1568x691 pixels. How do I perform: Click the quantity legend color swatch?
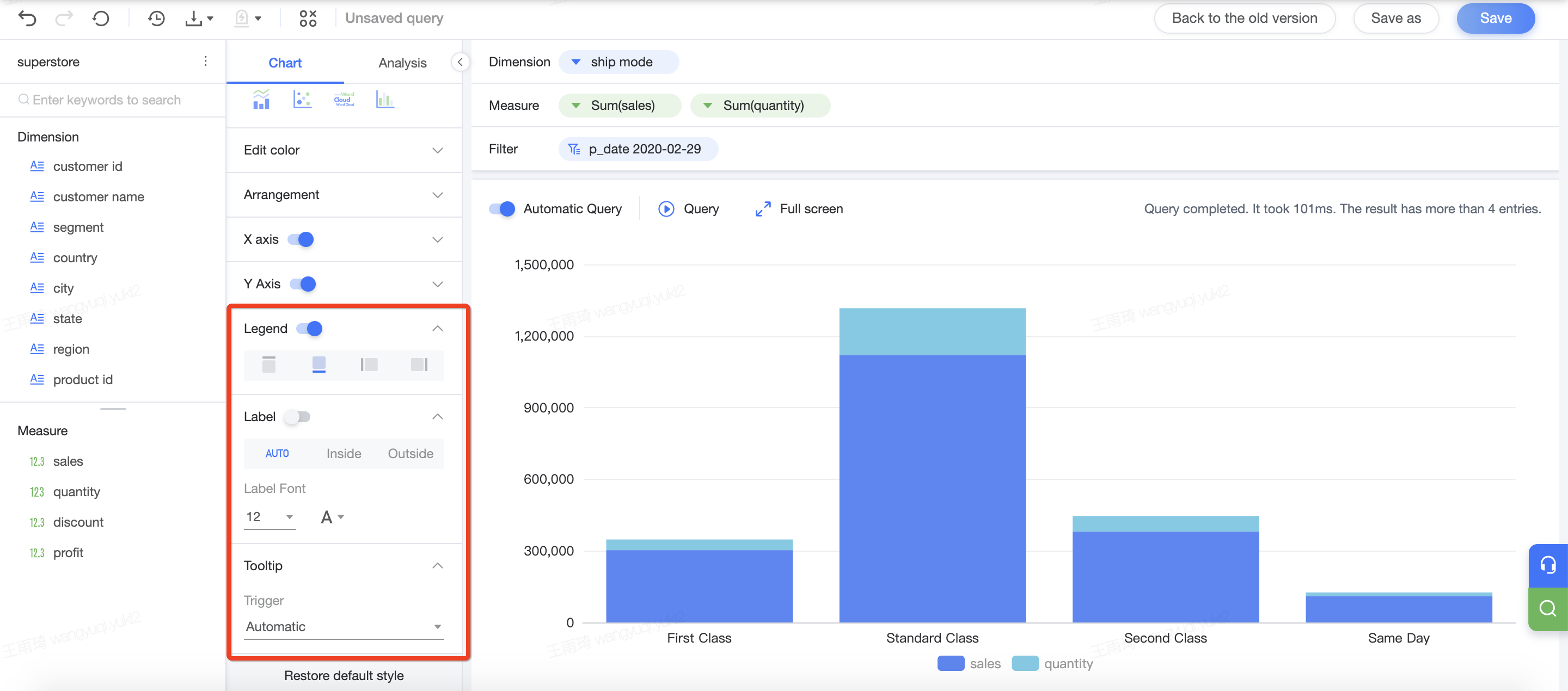pyautogui.click(x=1025, y=664)
